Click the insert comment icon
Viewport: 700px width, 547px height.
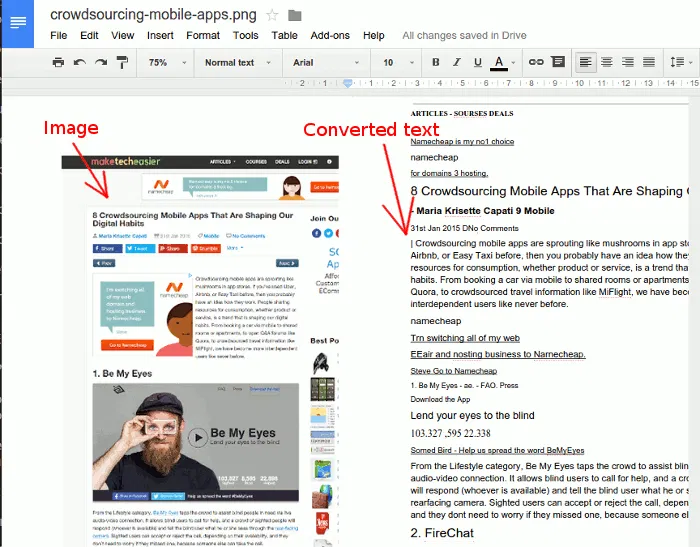point(557,62)
